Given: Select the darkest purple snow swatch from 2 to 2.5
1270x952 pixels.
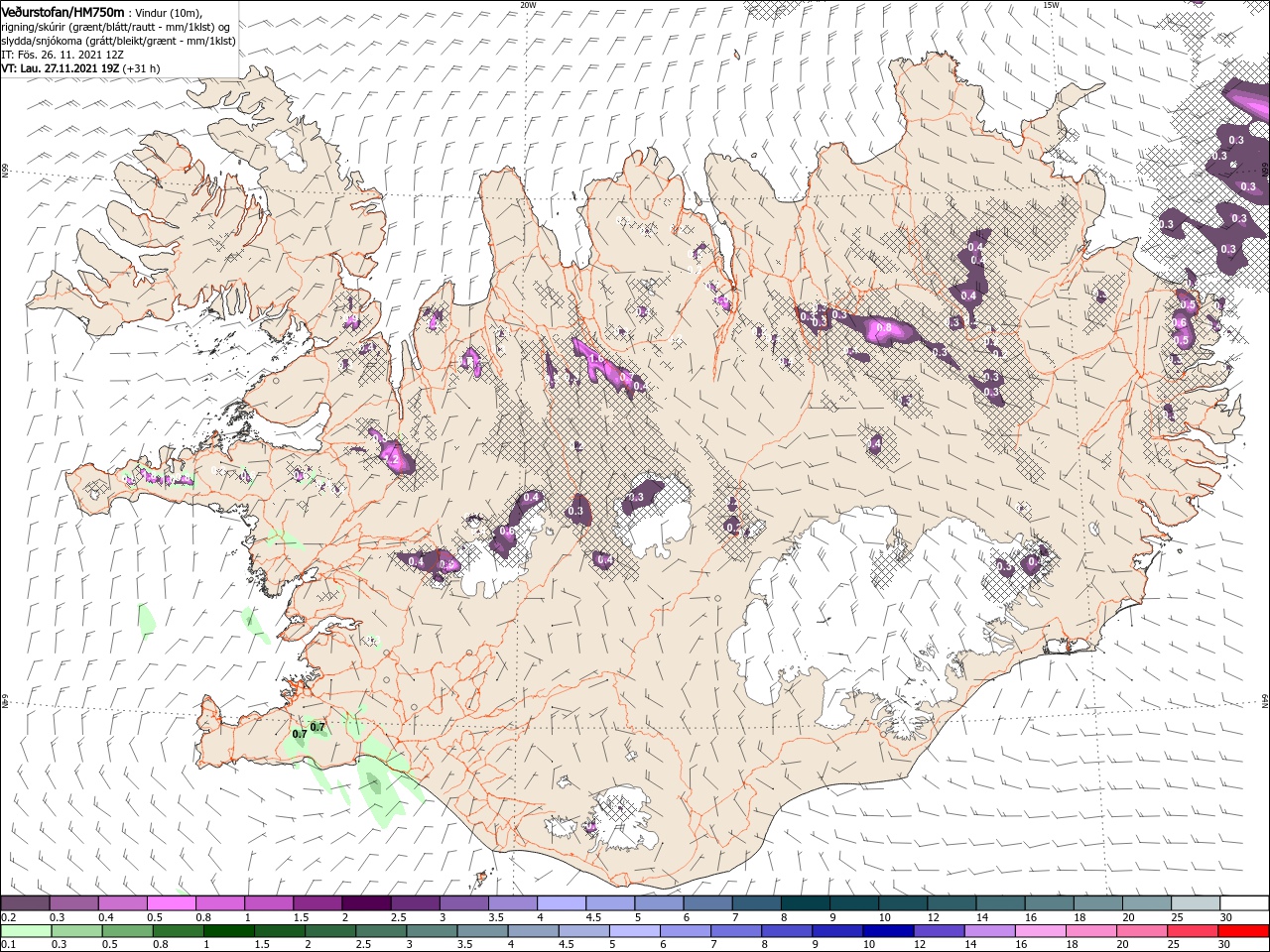Looking at the screenshot, I should (366, 902).
